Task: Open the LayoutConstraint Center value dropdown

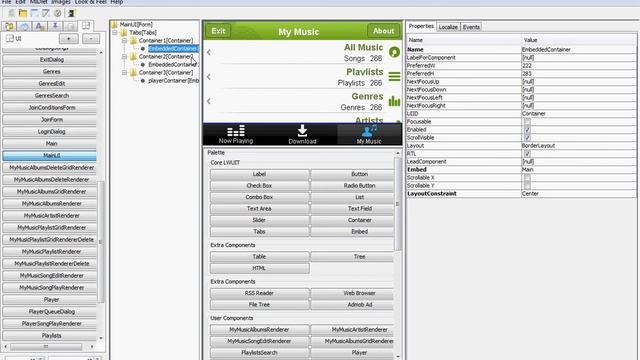Action: pos(578,194)
